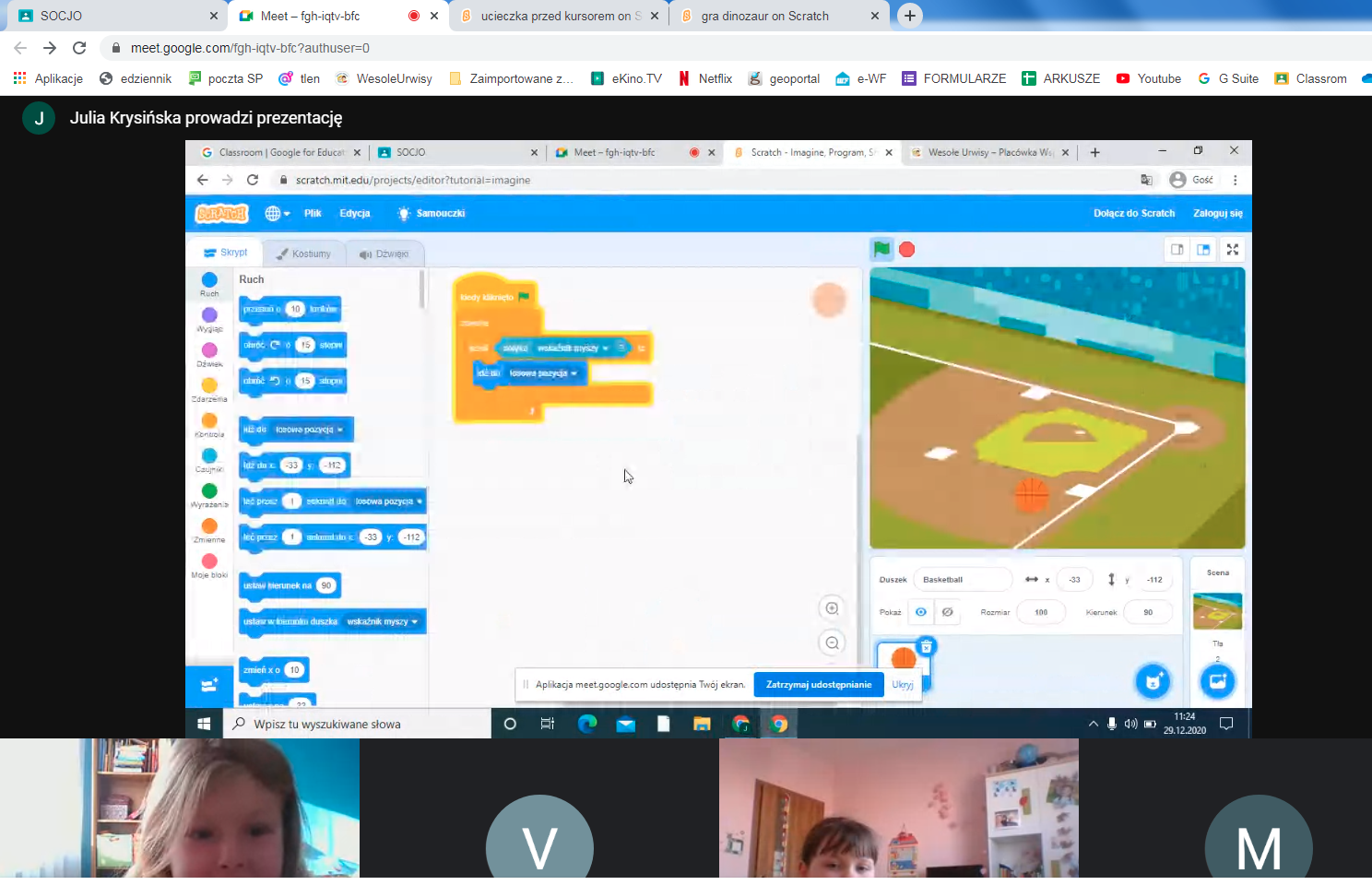Click Zatrzymaj udostępnianie button
Image resolution: width=1372 pixels, height=885 pixels.
click(x=819, y=685)
